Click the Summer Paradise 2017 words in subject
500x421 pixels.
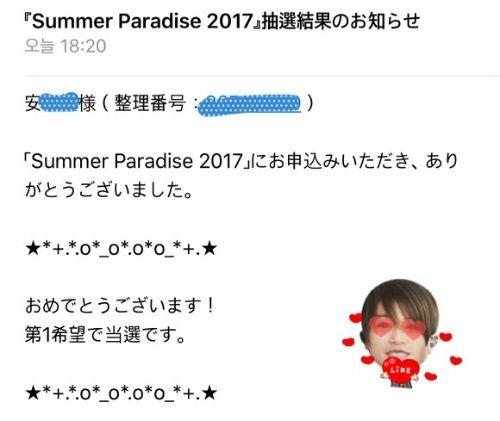(x=142, y=21)
